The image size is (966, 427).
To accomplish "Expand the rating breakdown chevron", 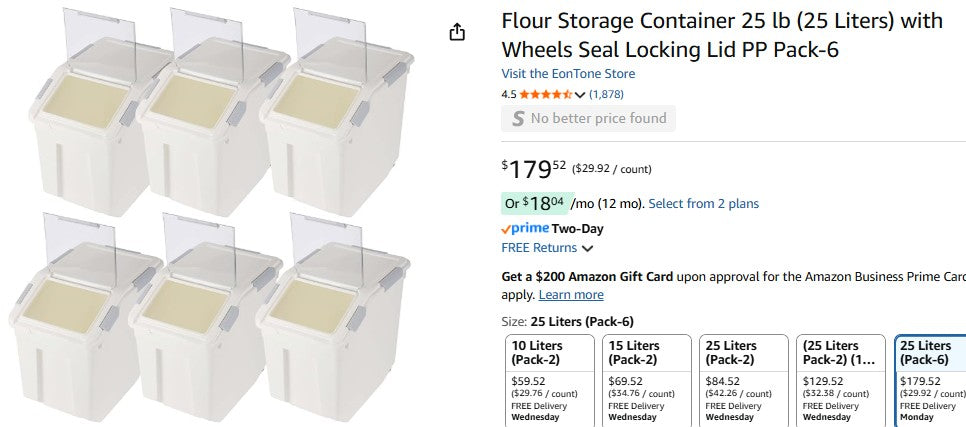I will point(580,95).
